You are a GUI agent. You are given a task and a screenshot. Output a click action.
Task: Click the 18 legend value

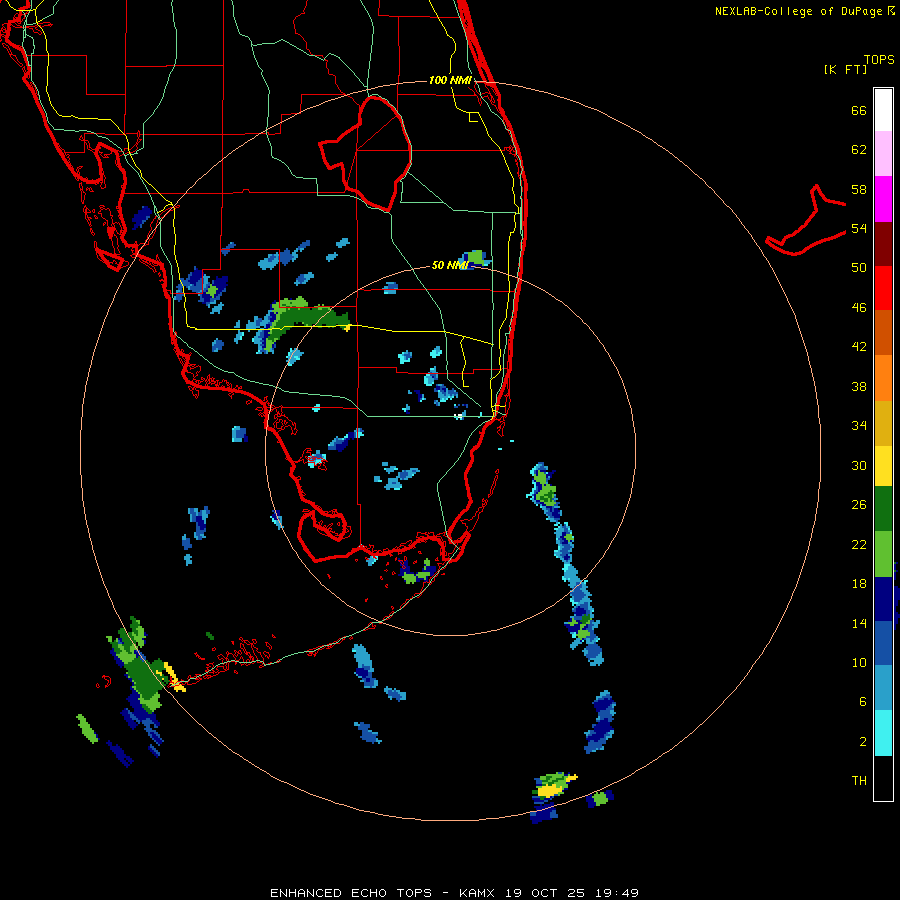[859, 584]
